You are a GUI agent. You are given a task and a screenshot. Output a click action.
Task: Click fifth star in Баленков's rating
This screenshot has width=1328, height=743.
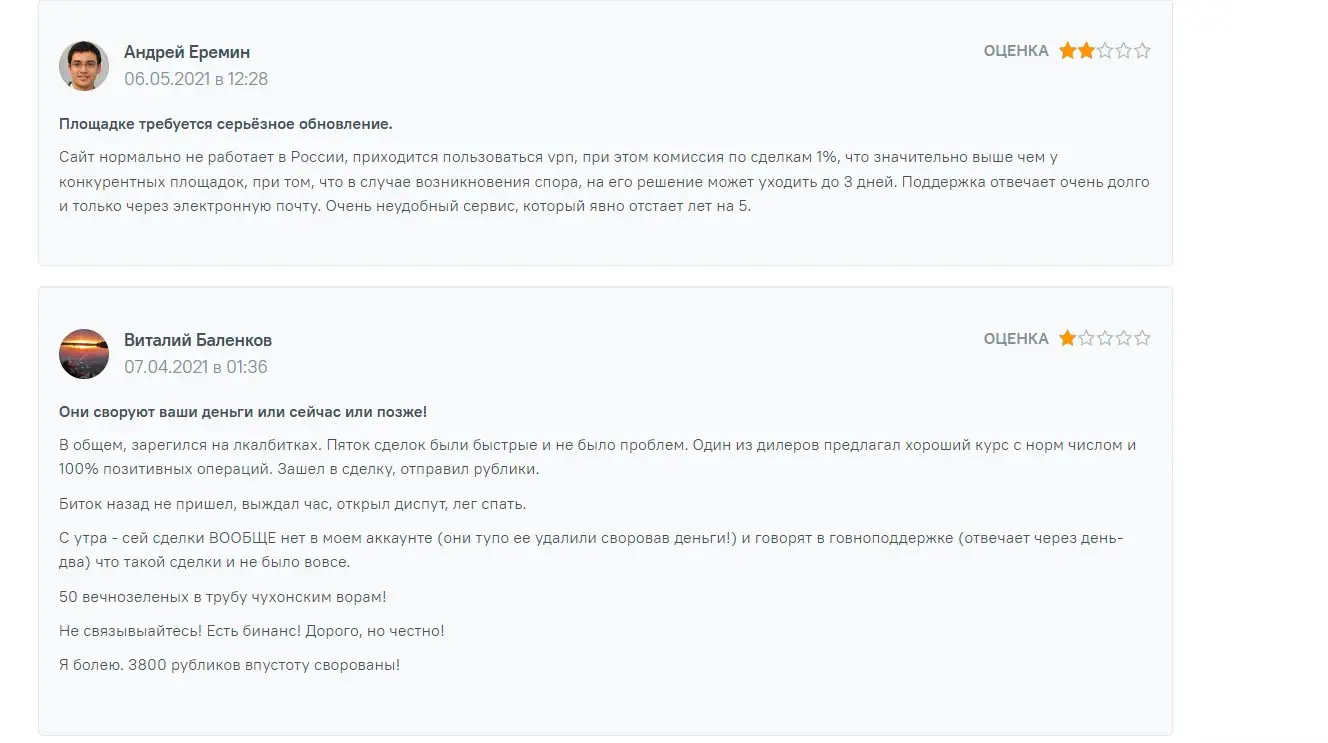(1142, 338)
